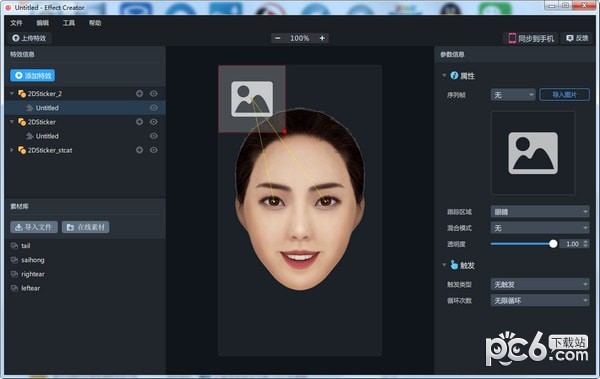Viewport: 600px width, 379px height.
Task: Click the 触发 hand pointer icon
Action: click(x=454, y=265)
